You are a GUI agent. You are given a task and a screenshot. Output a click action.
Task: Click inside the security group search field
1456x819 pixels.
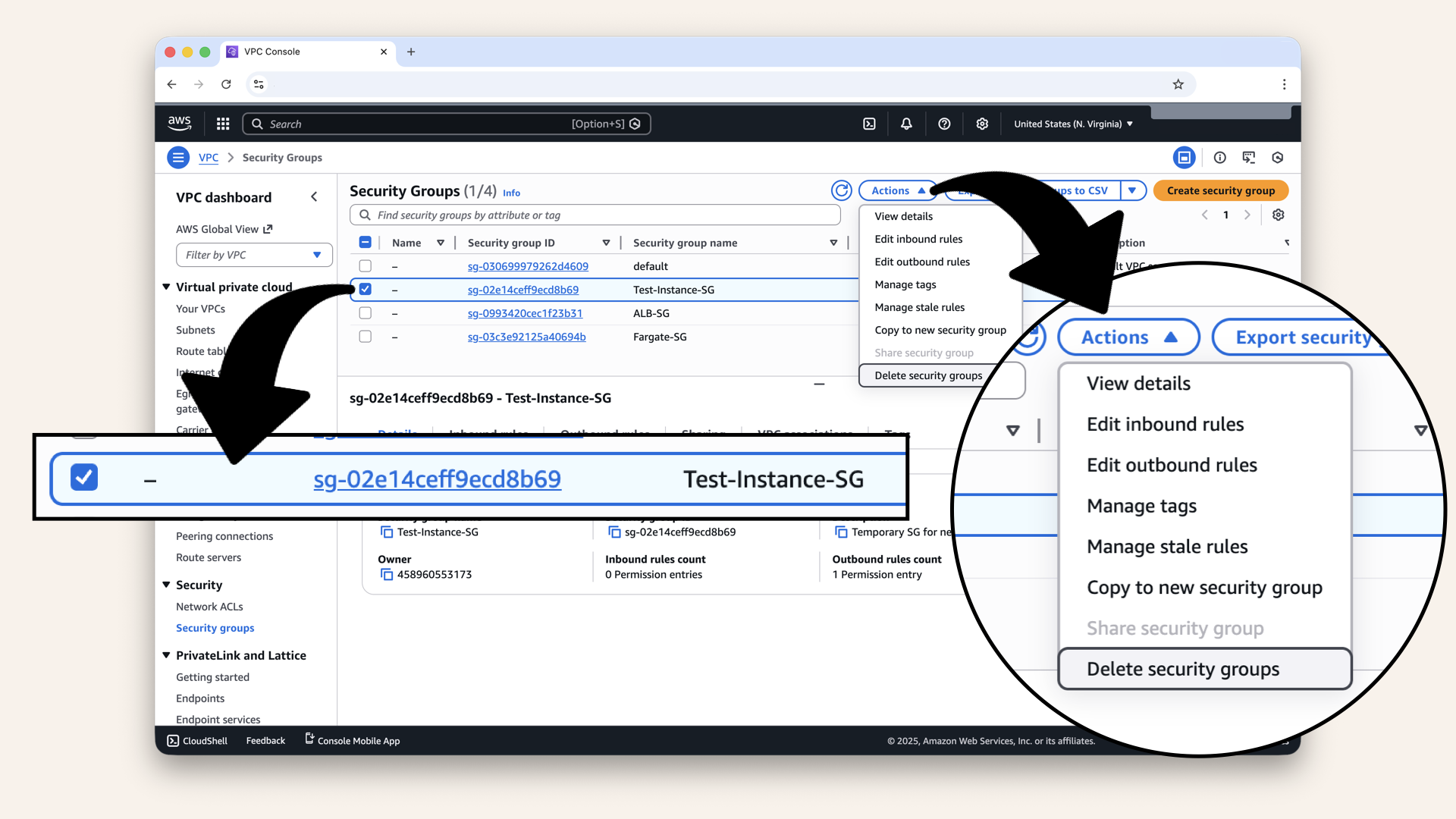pyautogui.click(x=595, y=215)
